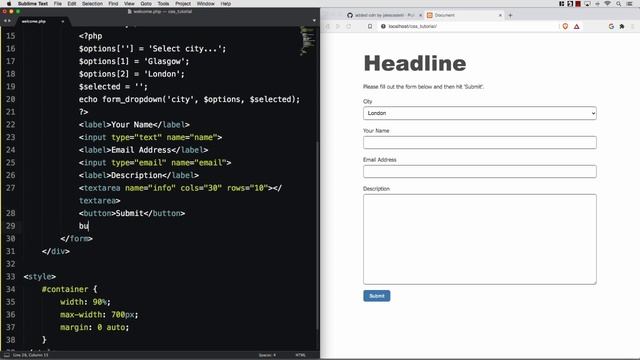Open the City dropdown showing London
The width and height of the screenshot is (640, 360).
(x=480, y=113)
